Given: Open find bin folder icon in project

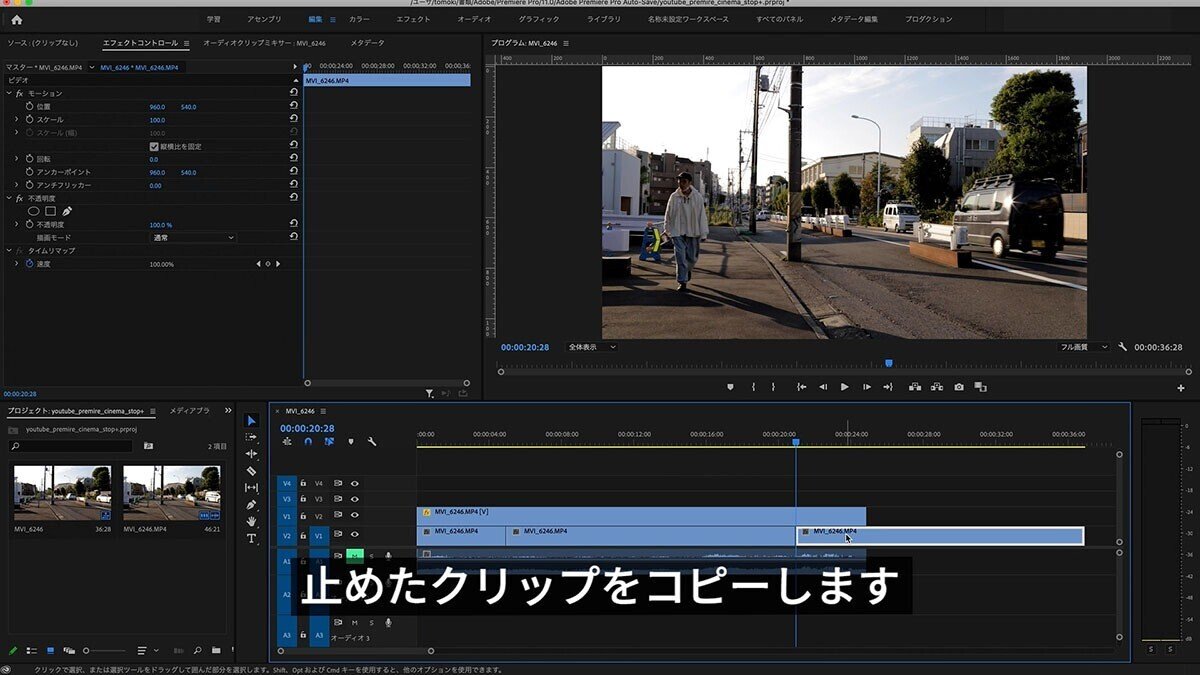Looking at the screenshot, I should (x=148, y=446).
